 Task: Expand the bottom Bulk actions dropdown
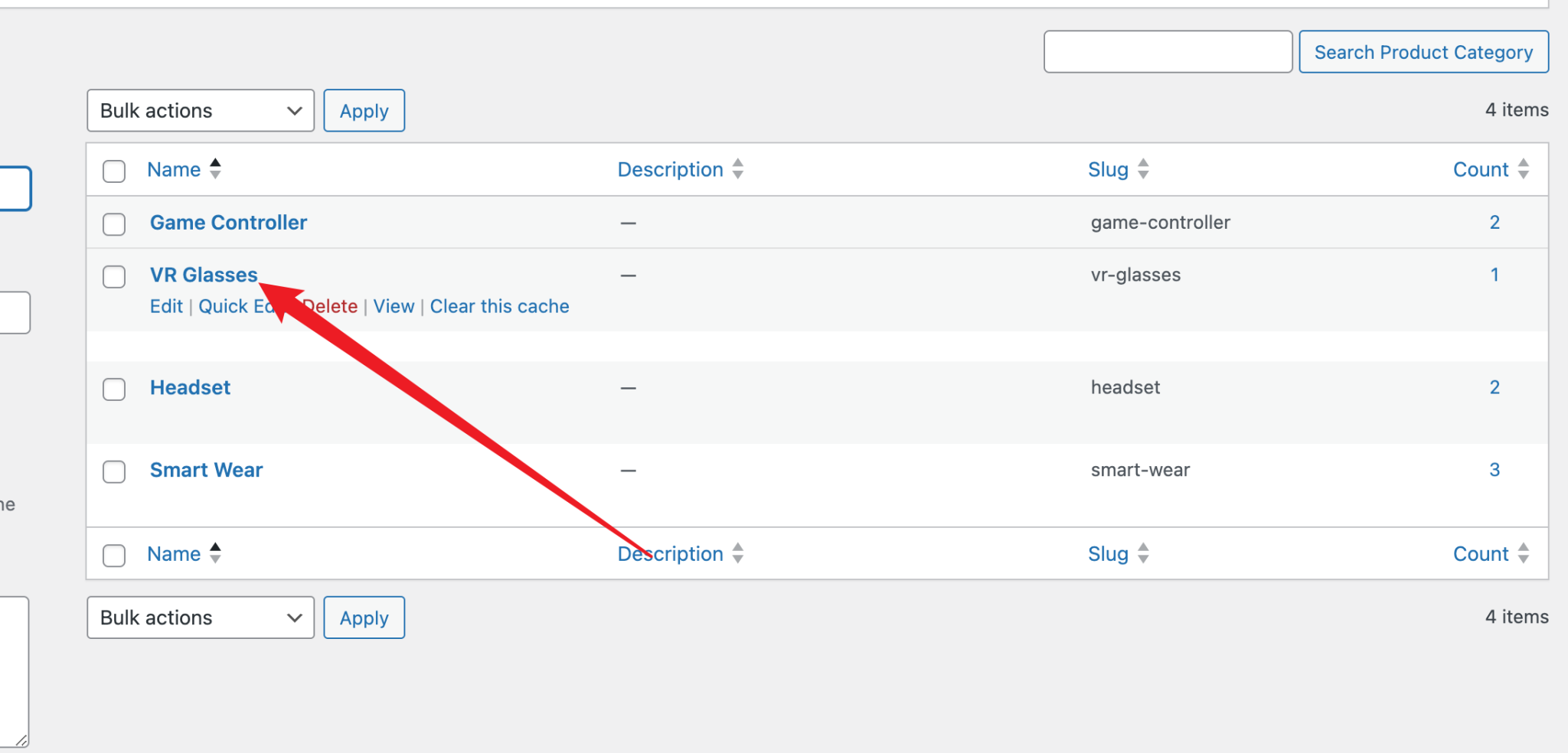(201, 618)
